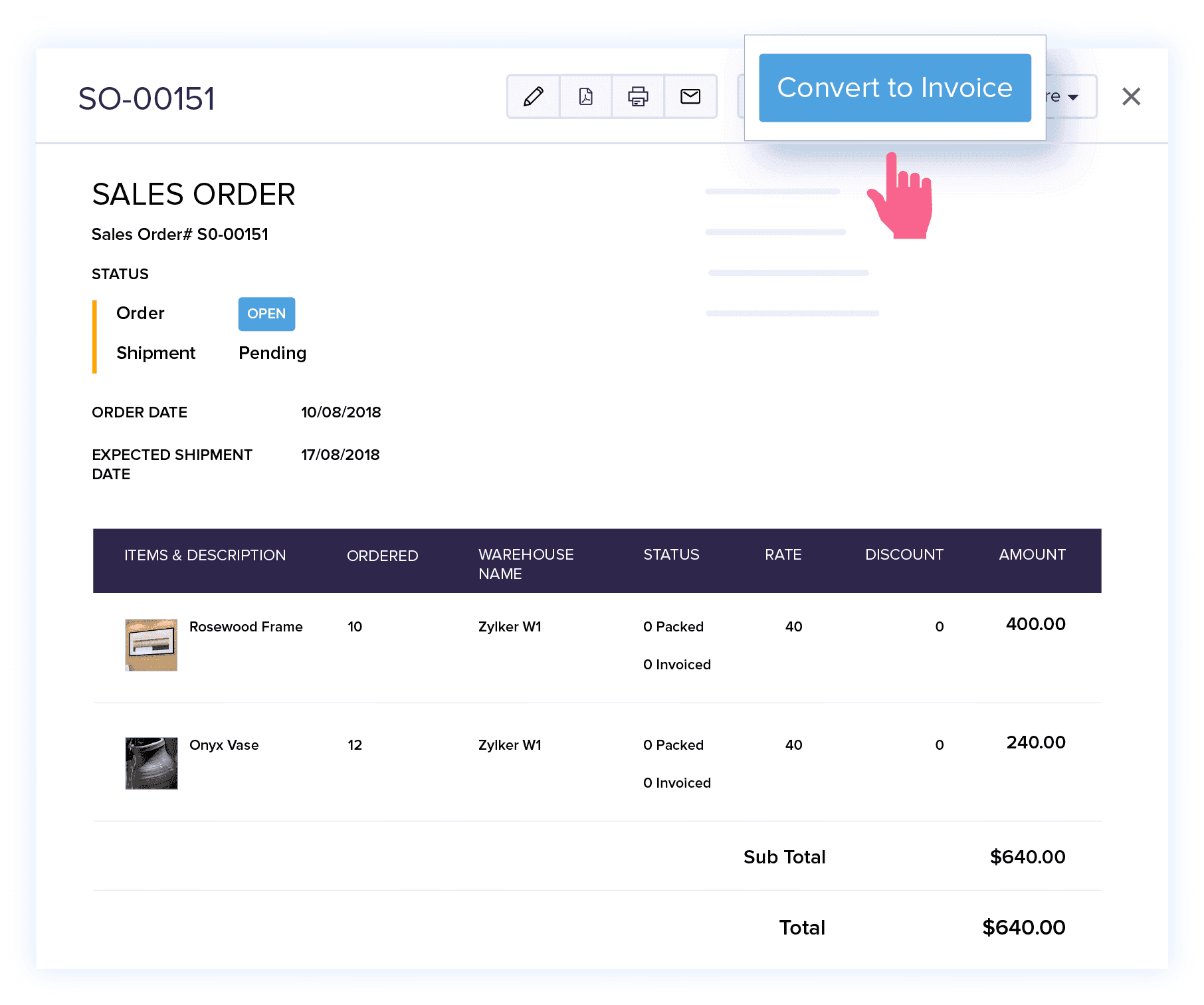This screenshot has height=1005, width=1204.
Task: Expand the More dropdown arrow
Action: point(1071,97)
